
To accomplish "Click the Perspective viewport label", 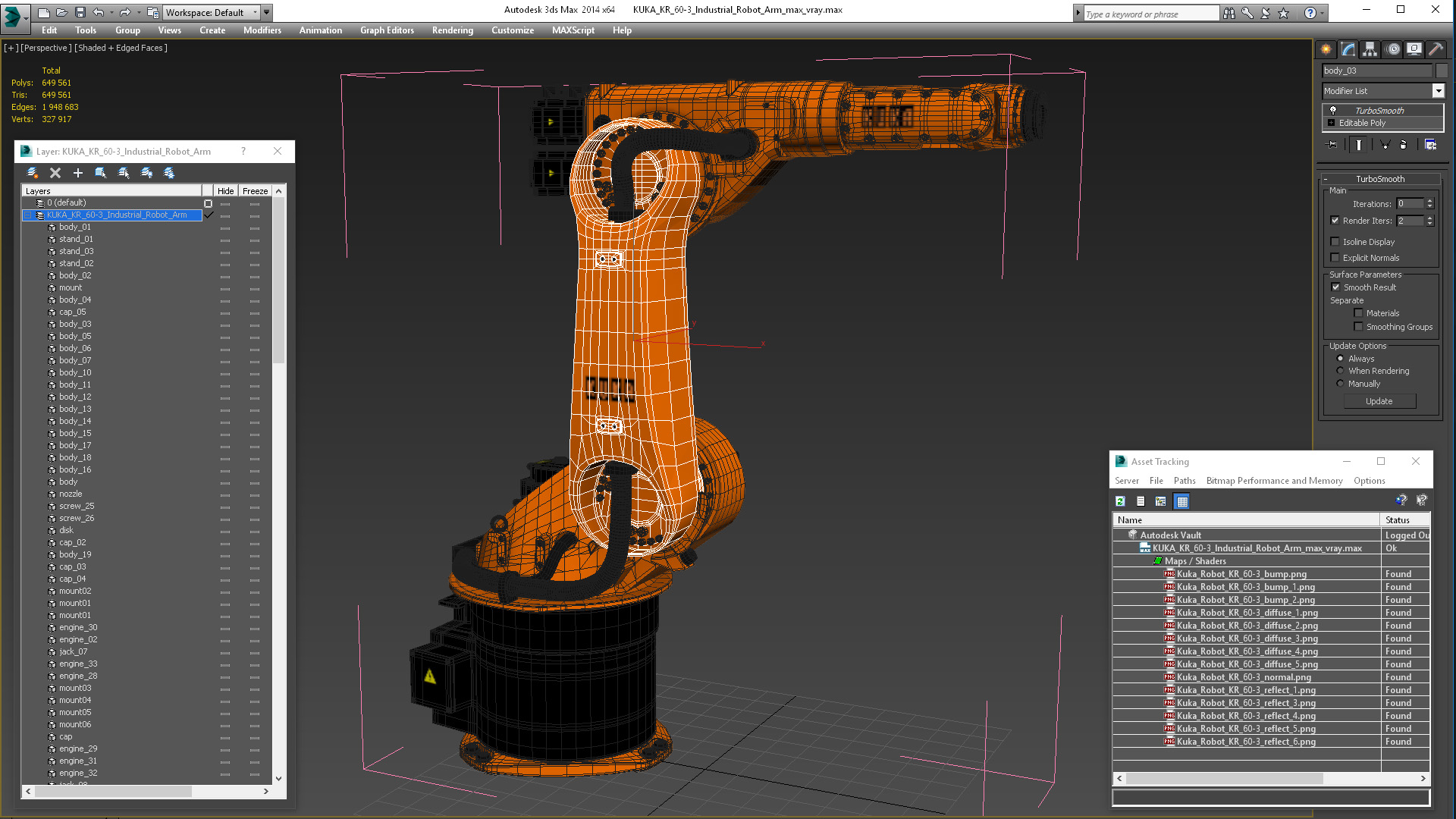I will pyautogui.click(x=46, y=48).
